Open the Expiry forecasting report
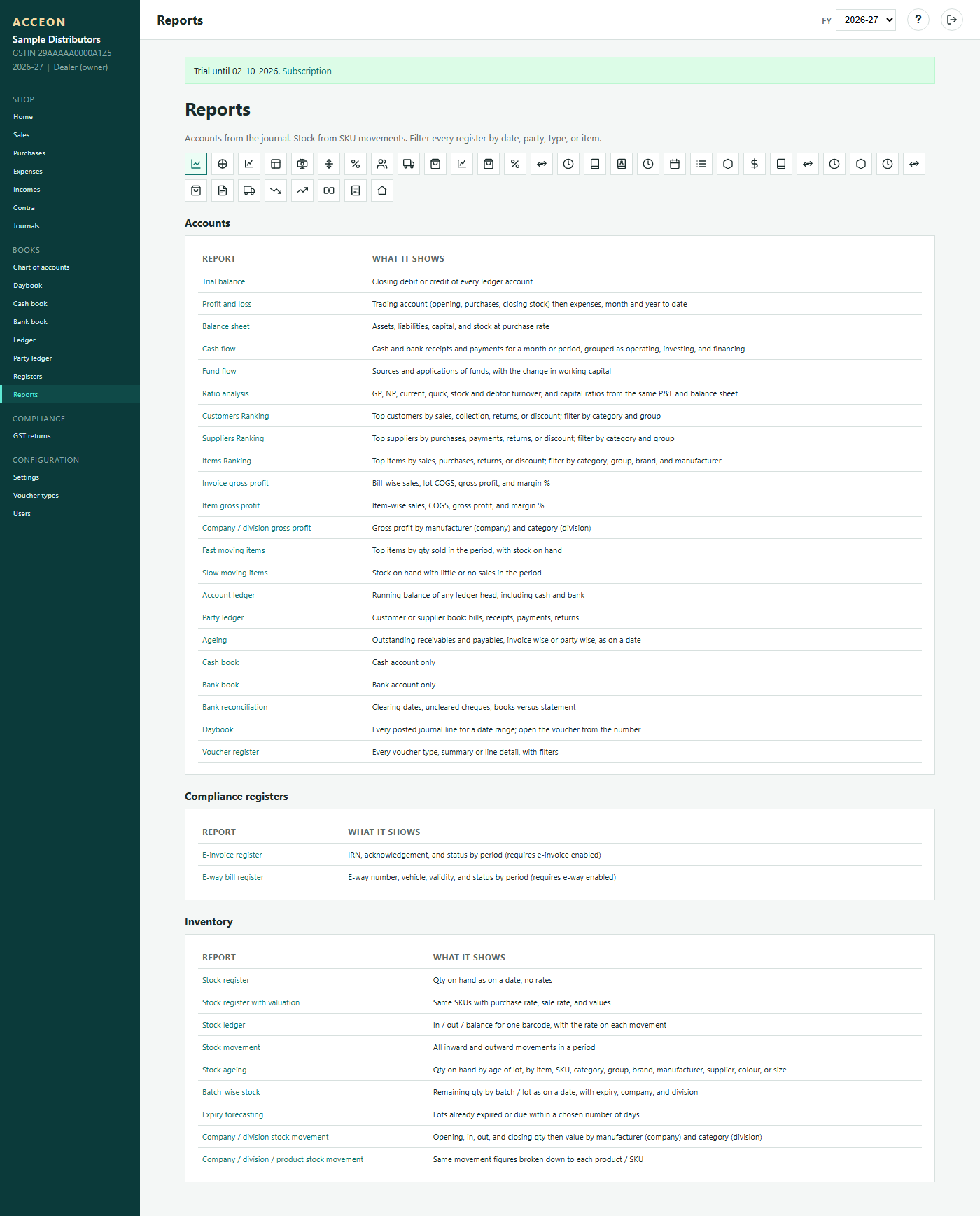Image resolution: width=980 pixels, height=1216 pixels. coord(233,1114)
